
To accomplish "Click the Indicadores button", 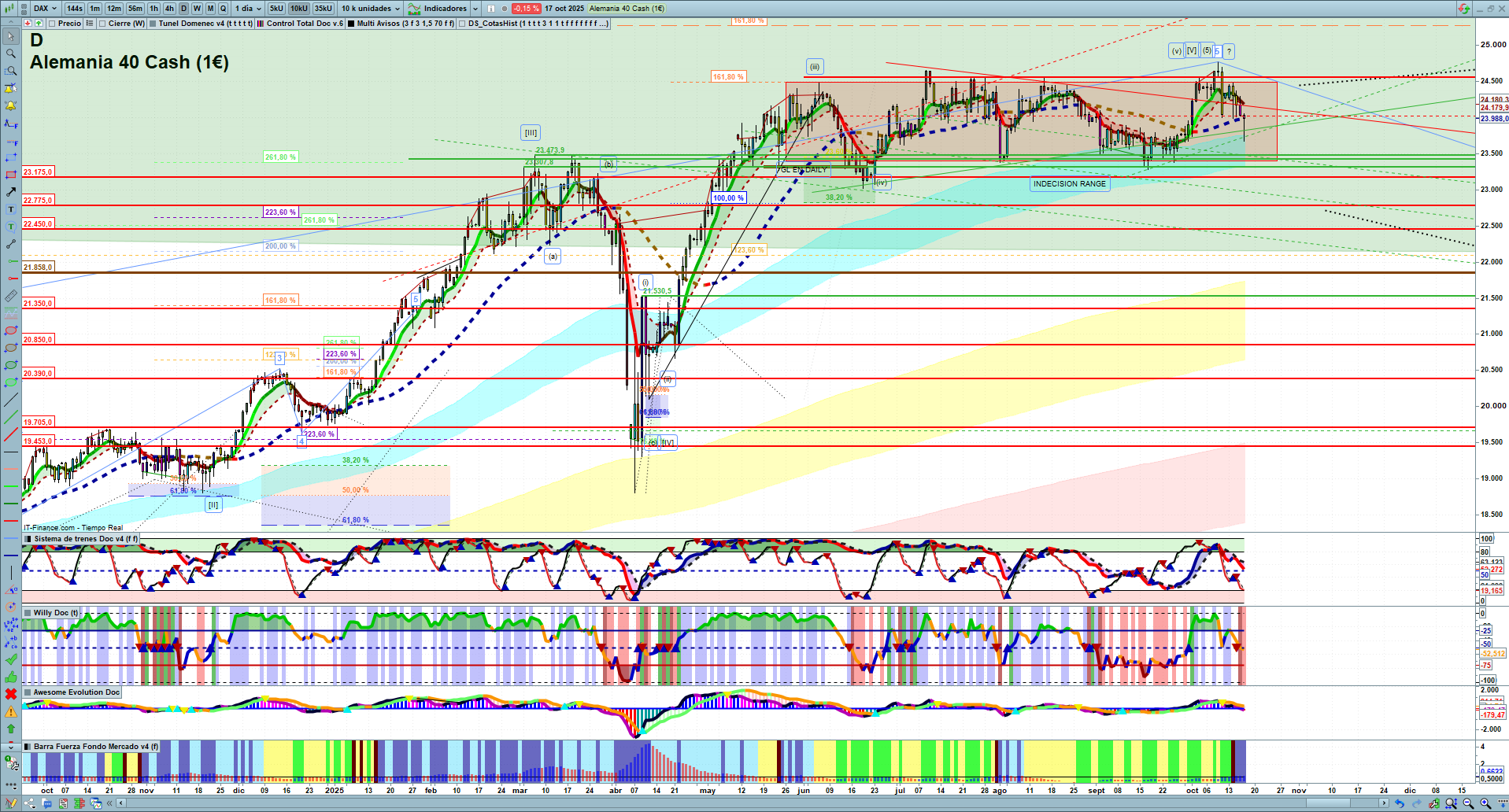I will tap(438, 9).
